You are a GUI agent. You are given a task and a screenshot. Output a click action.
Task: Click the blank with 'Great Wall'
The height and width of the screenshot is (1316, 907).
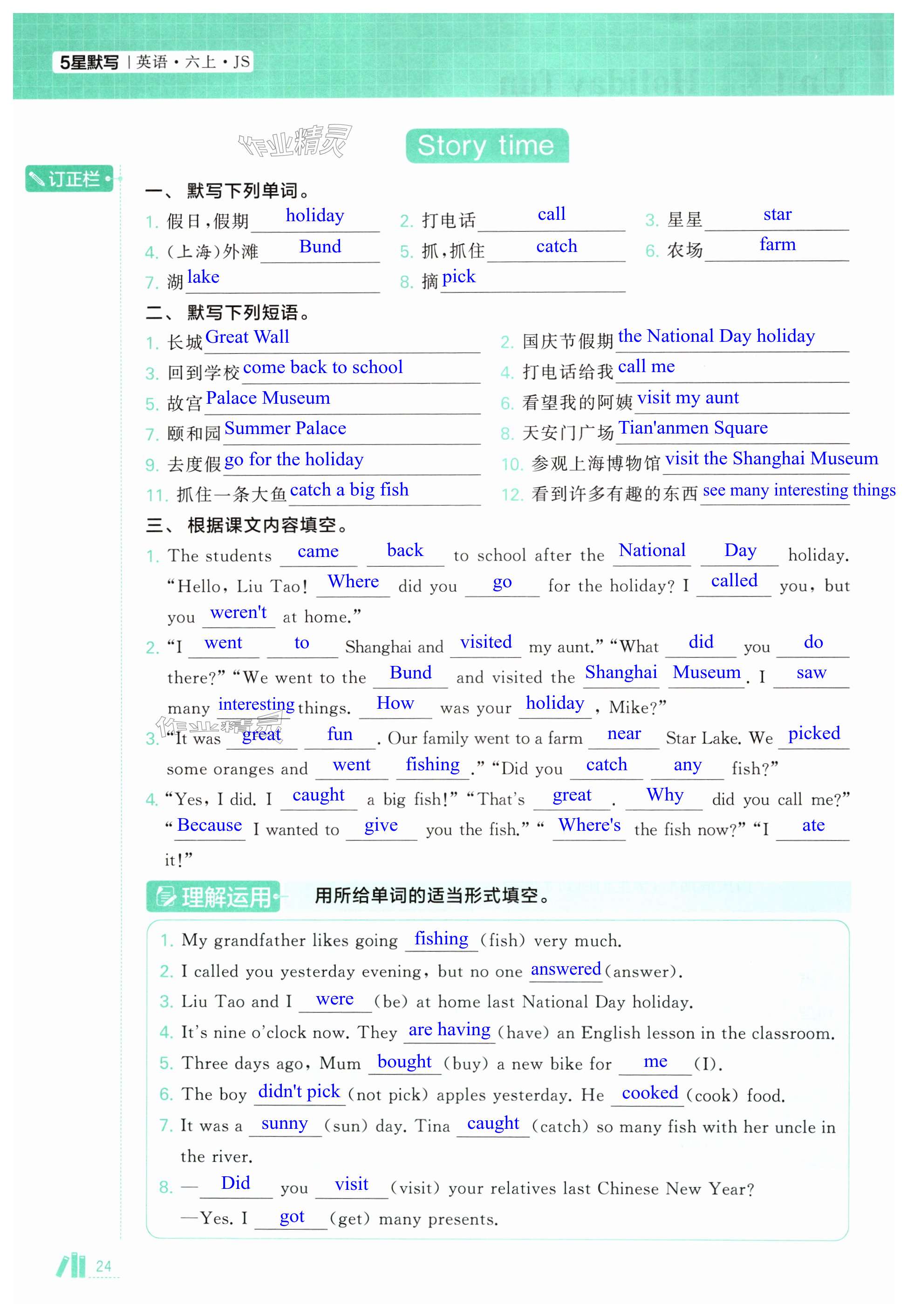pyautogui.click(x=246, y=337)
